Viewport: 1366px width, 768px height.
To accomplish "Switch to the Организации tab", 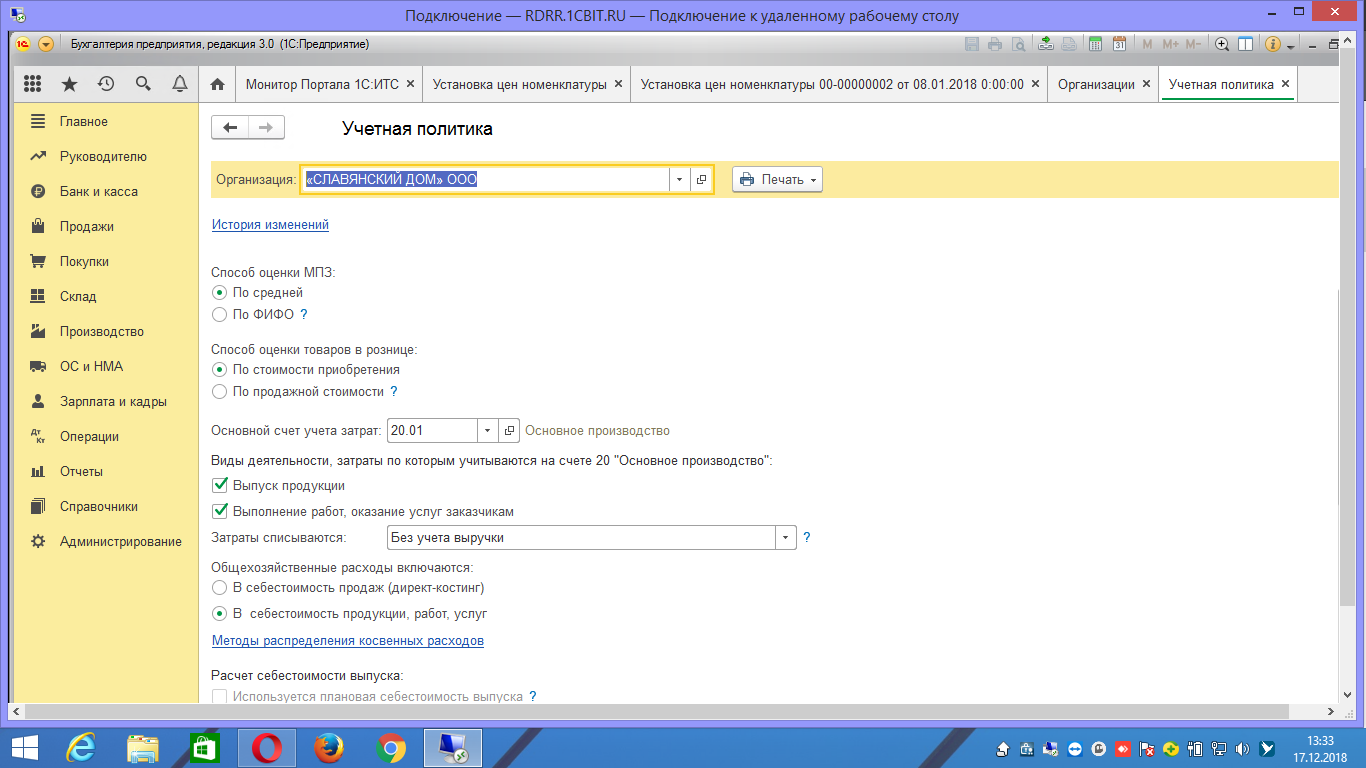I will point(1104,85).
